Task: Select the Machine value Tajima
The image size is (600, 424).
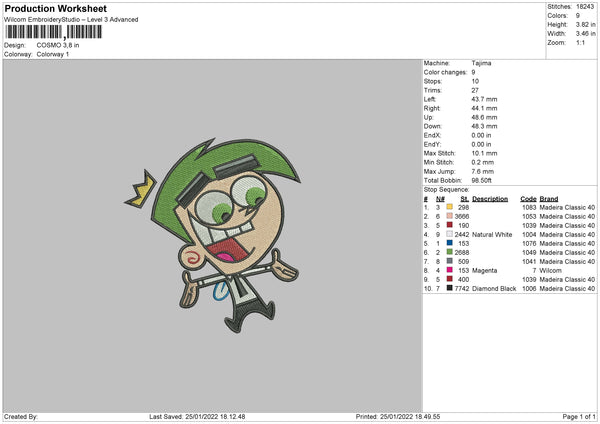Action: point(481,63)
